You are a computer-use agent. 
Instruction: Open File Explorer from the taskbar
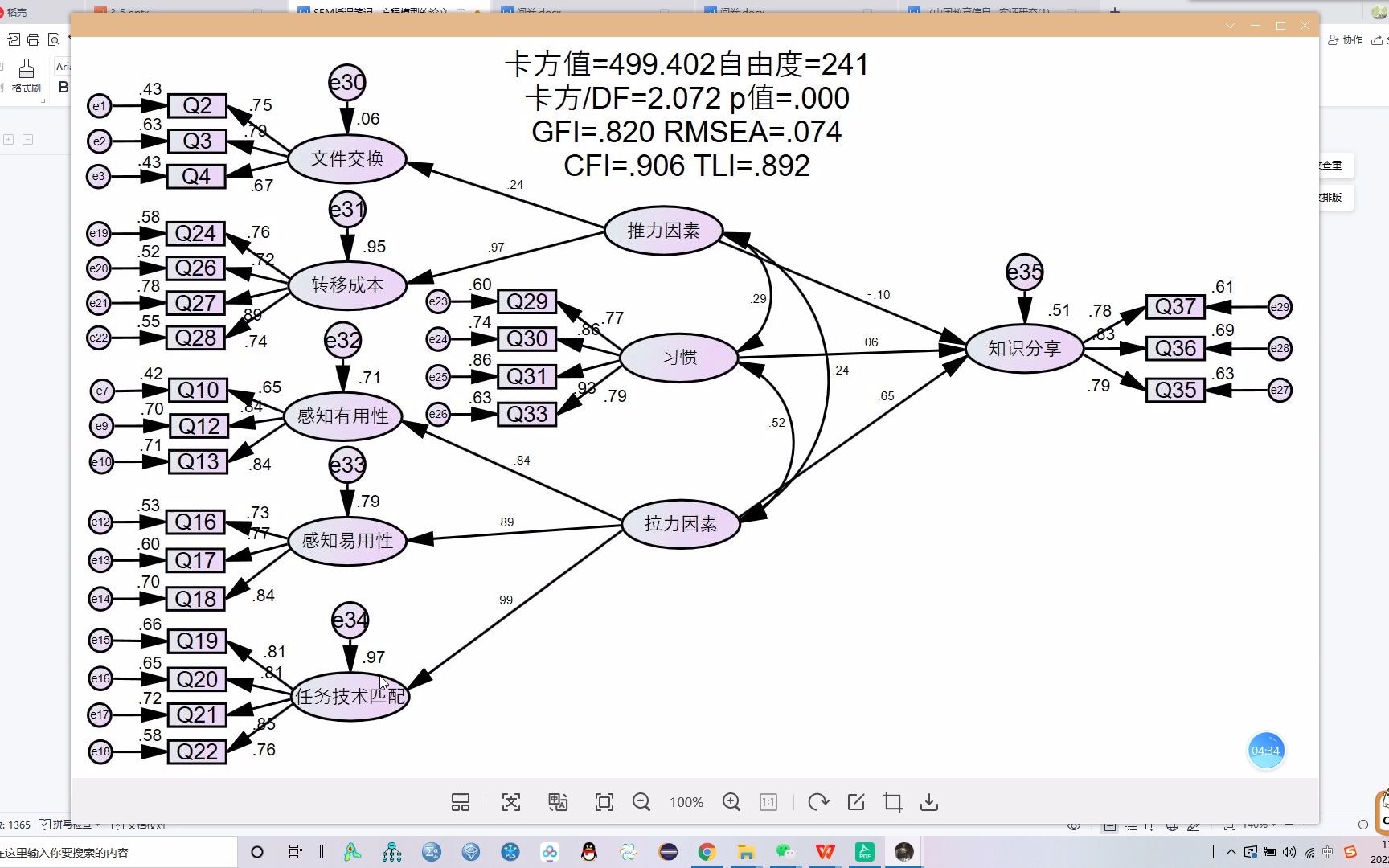click(746, 852)
